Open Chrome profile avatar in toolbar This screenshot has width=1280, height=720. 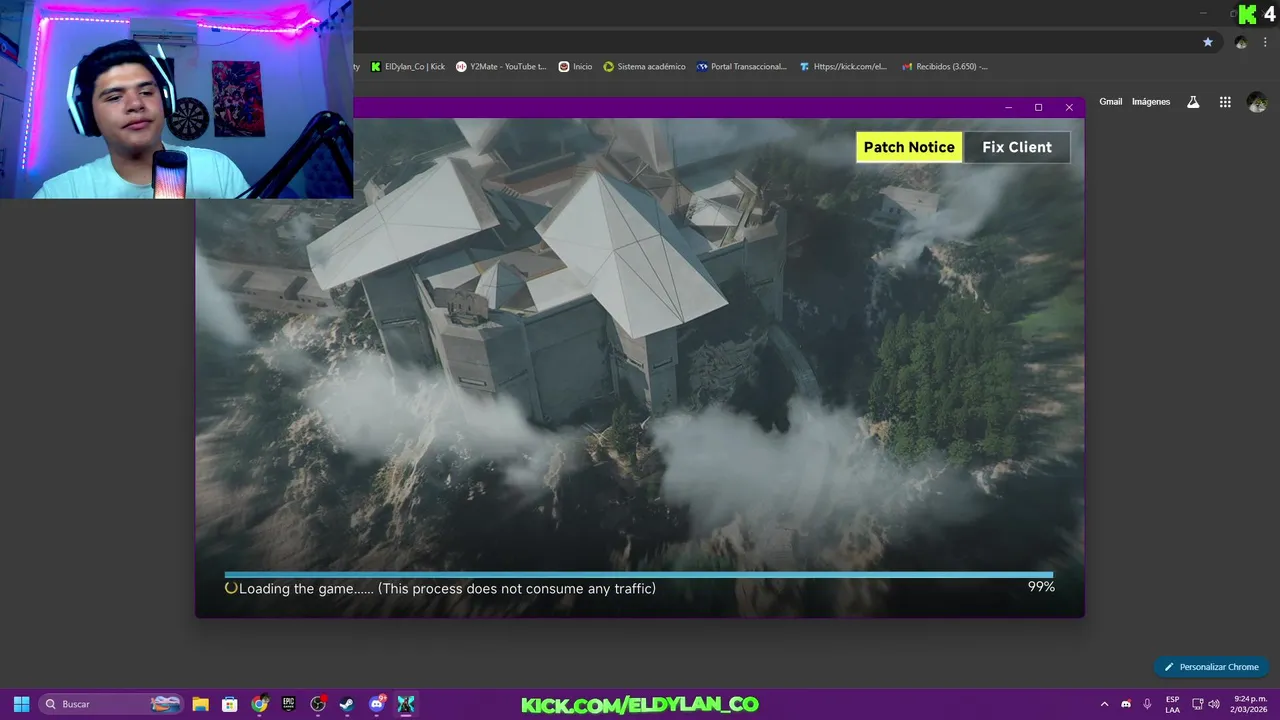pos(1241,42)
